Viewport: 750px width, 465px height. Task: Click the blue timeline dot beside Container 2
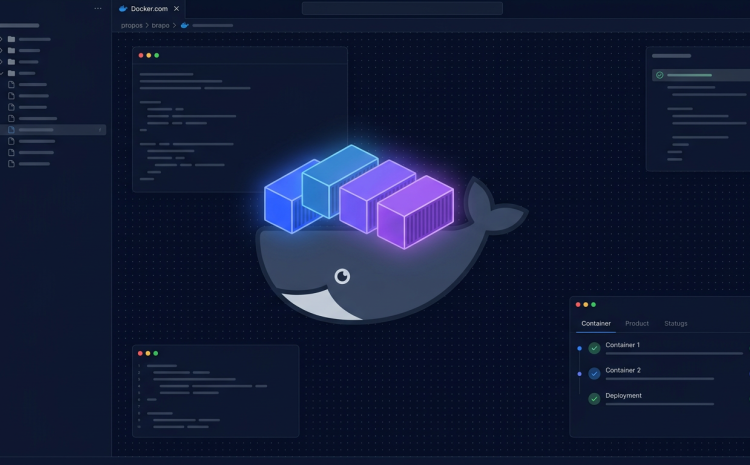click(579, 374)
